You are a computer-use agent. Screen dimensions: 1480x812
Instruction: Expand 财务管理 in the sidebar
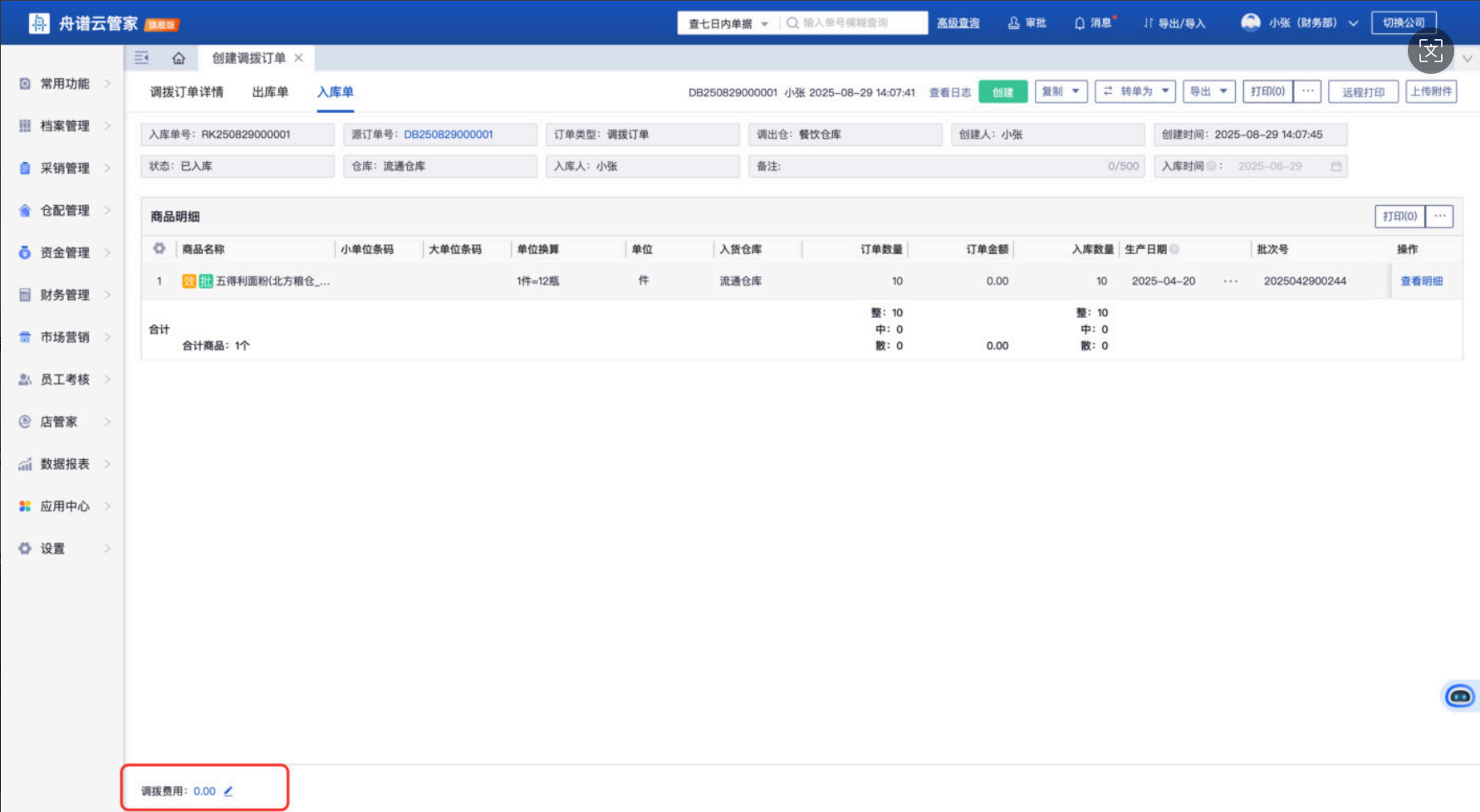point(65,295)
